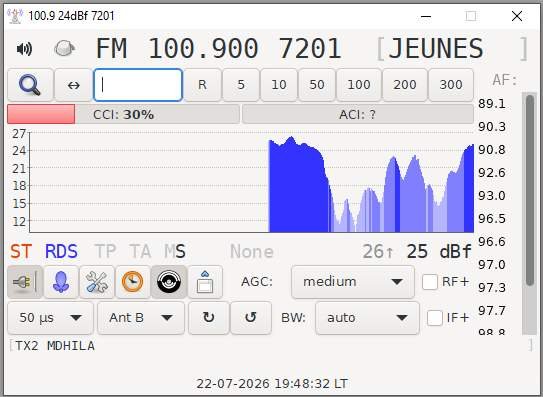Mute audio with the speaker icon
Viewport: 543px width, 397px height.
coord(25,49)
